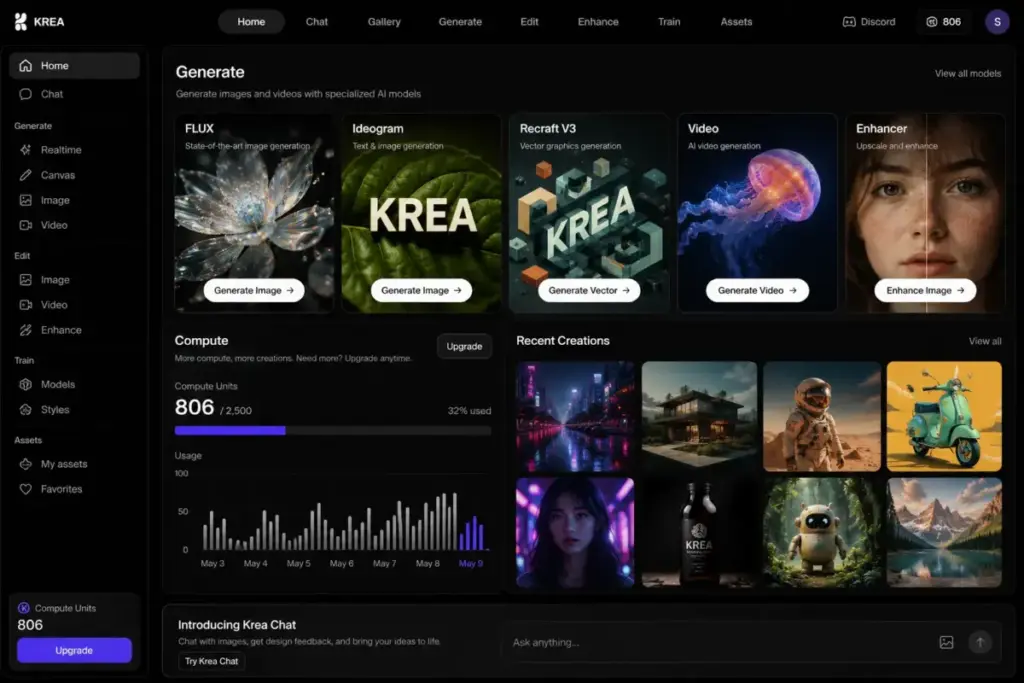Click the Try Krea Chat button
Screen dimensions: 1024x683
(x=212, y=661)
